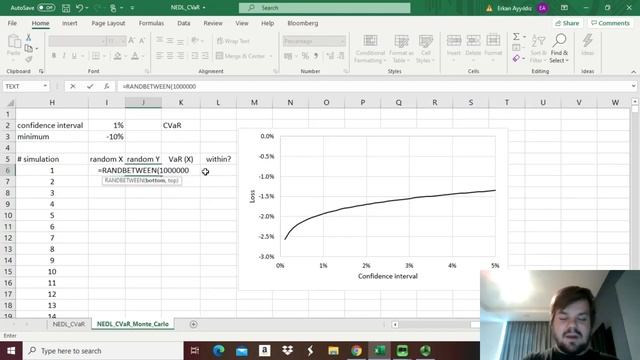Open Find & Select menu
Viewport: 640px width, 360px height.
(x=559, y=49)
